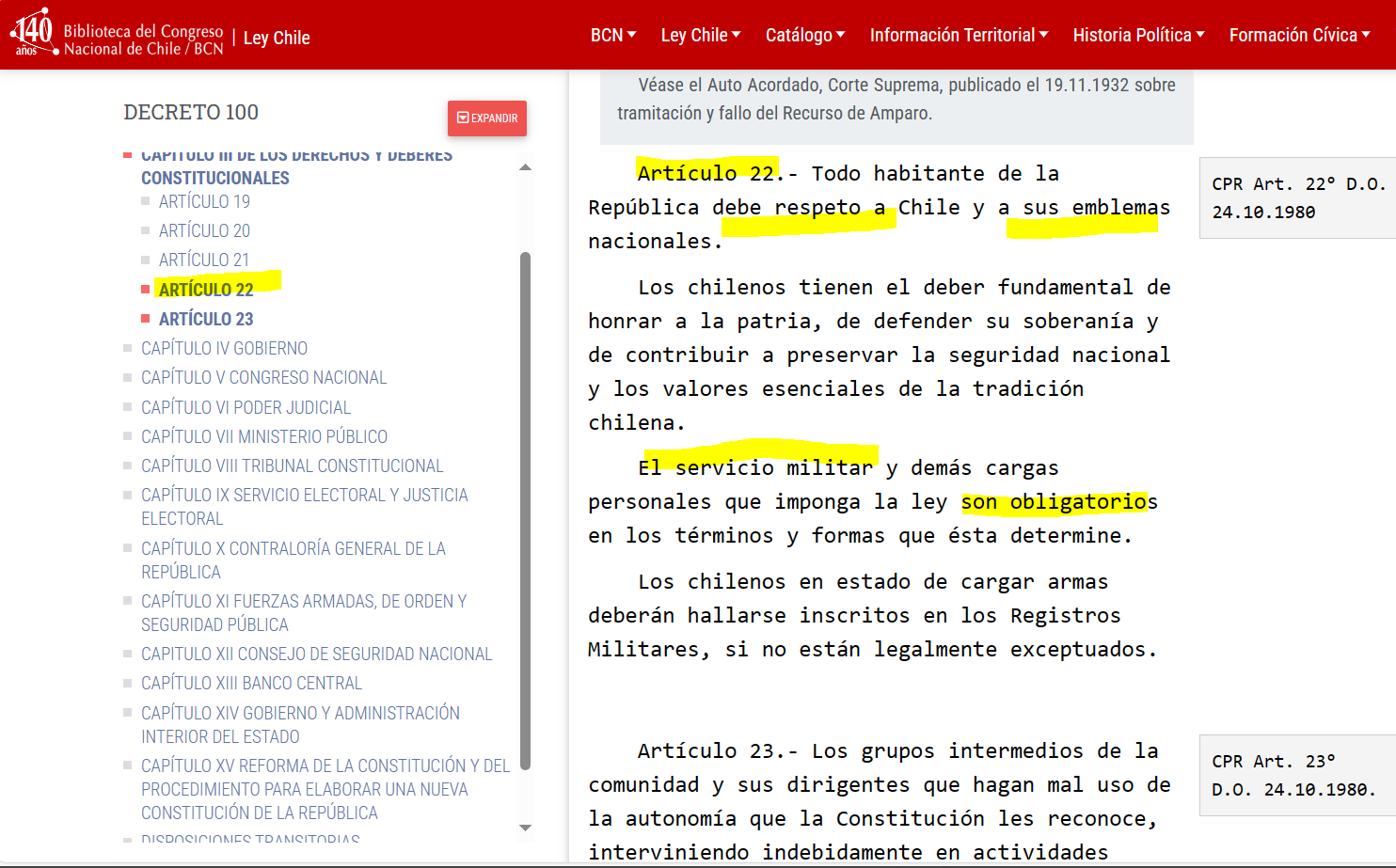Image resolution: width=1396 pixels, height=868 pixels.
Task: Click the highlighted 'son obligatorios' text
Action: click(1059, 501)
